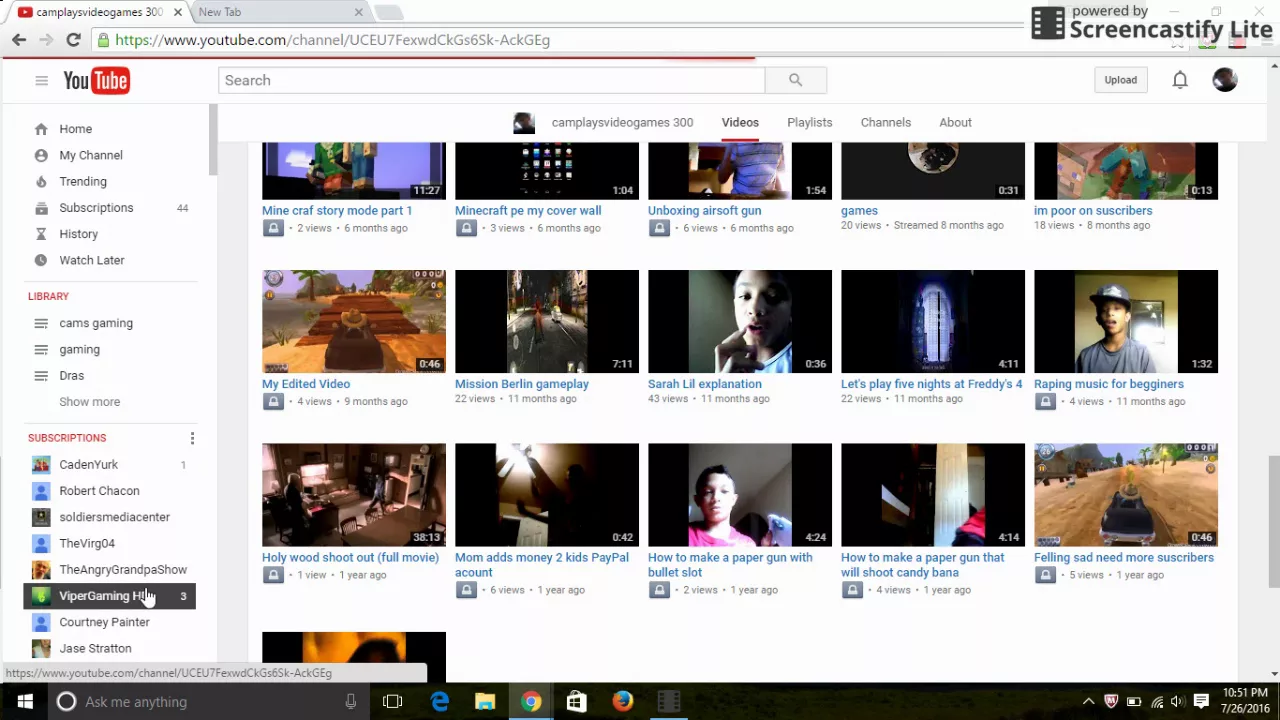Open Sarah Lil explanation video title
Screen dimensions: 1280x720
point(704,384)
